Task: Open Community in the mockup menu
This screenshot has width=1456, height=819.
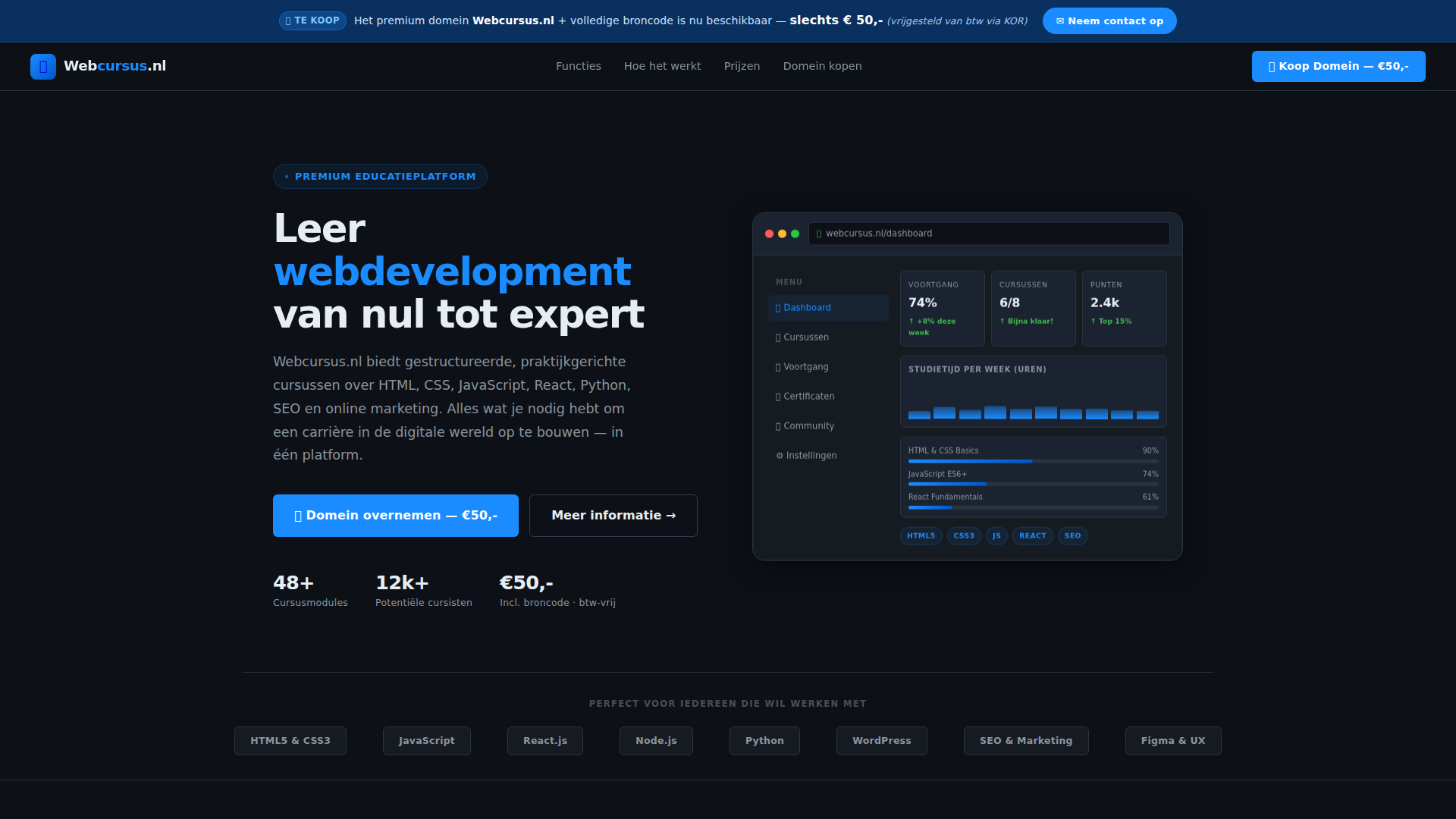Action: (829, 426)
